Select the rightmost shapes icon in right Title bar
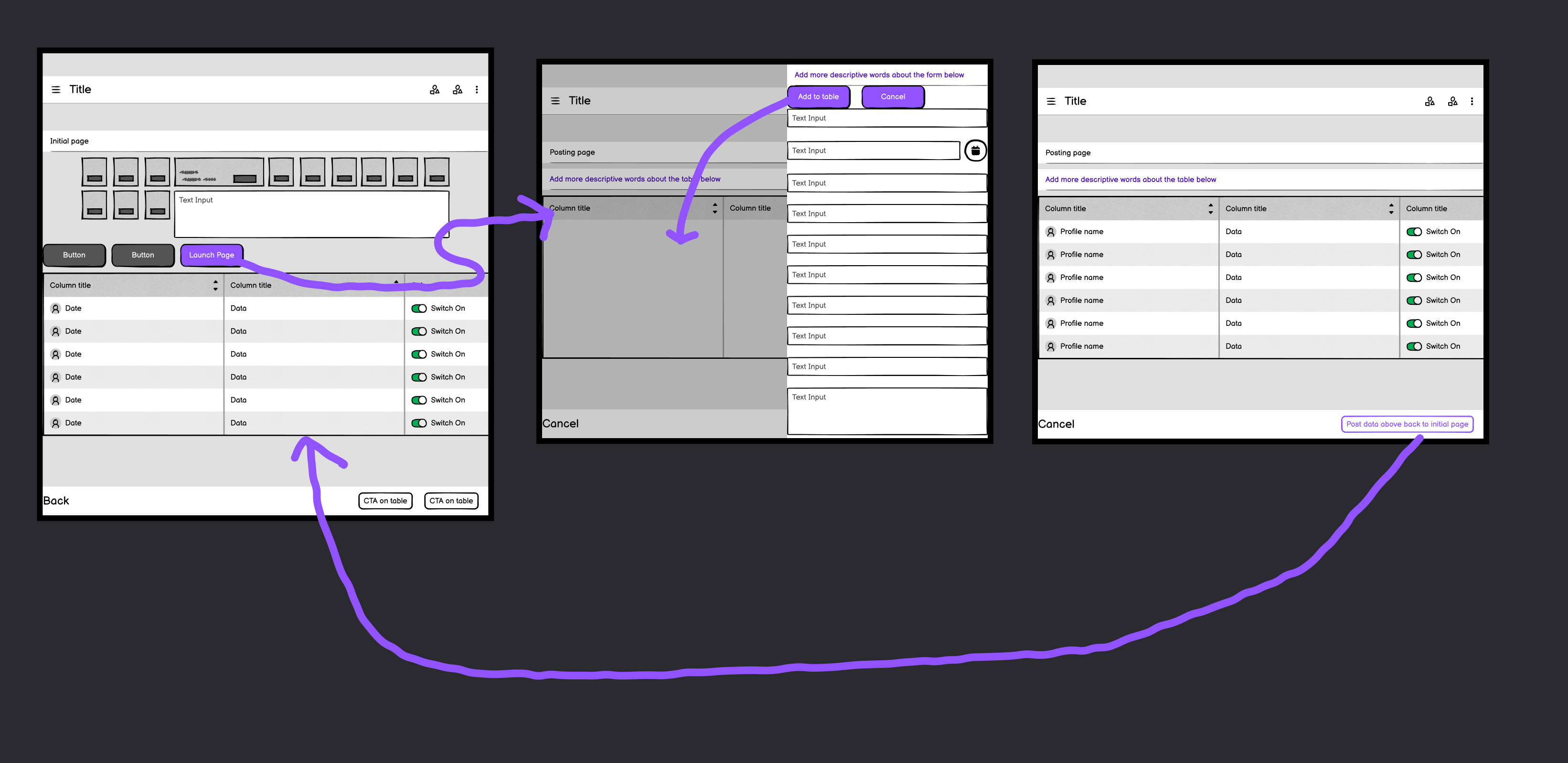This screenshot has width=1568, height=763. [x=1452, y=101]
